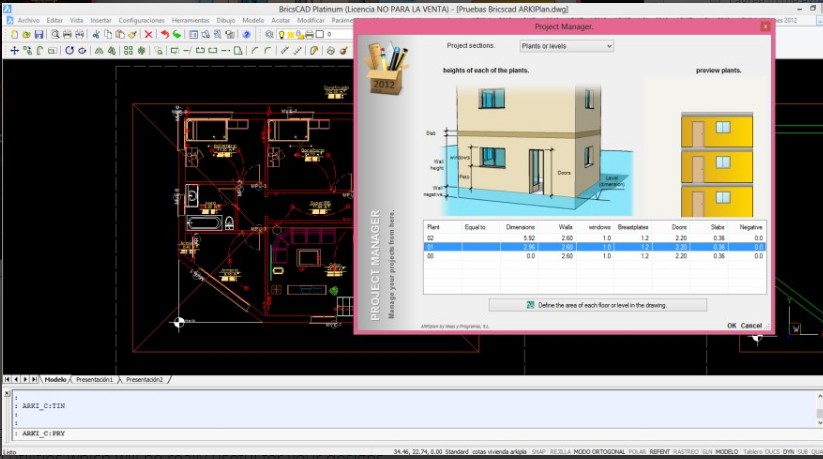Viewport: 823px width, 459px height.
Task: Switch to the Presentación2 tab
Action: pos(144,379)
